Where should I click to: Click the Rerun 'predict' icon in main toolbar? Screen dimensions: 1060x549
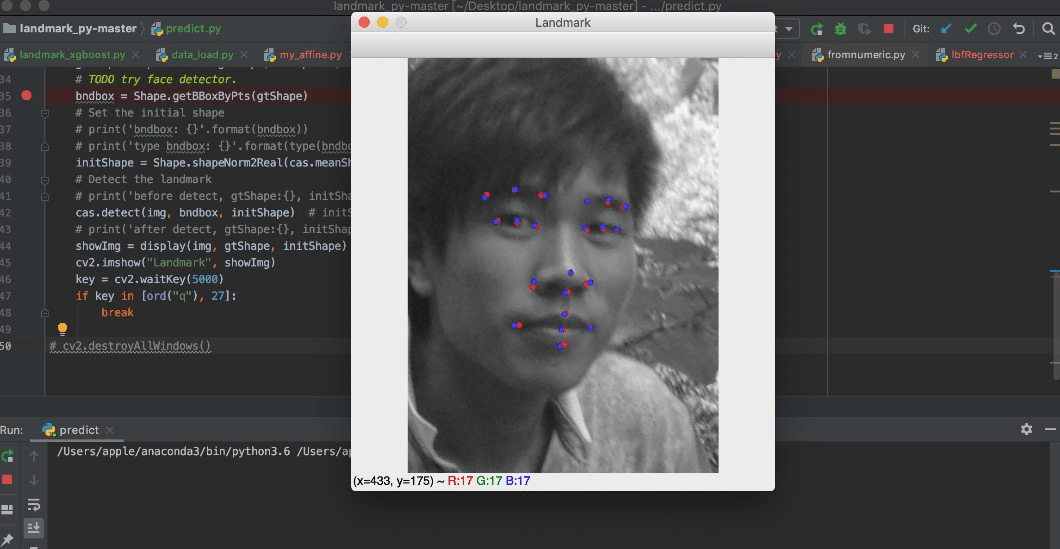click(x=817, y=29)
